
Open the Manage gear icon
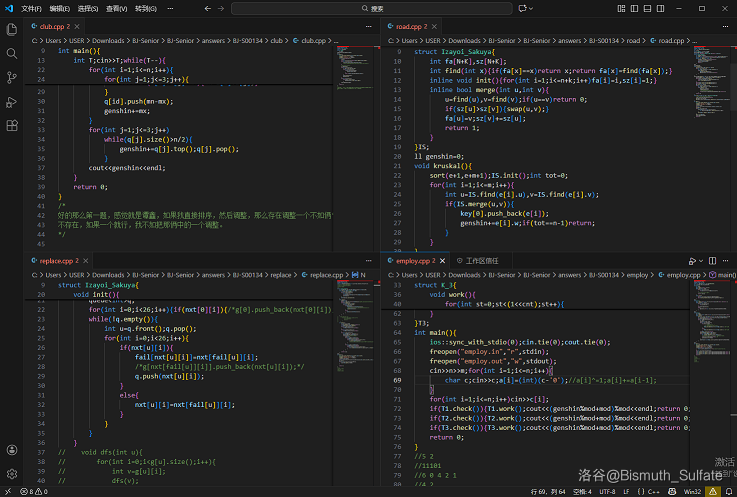(12, 473)
